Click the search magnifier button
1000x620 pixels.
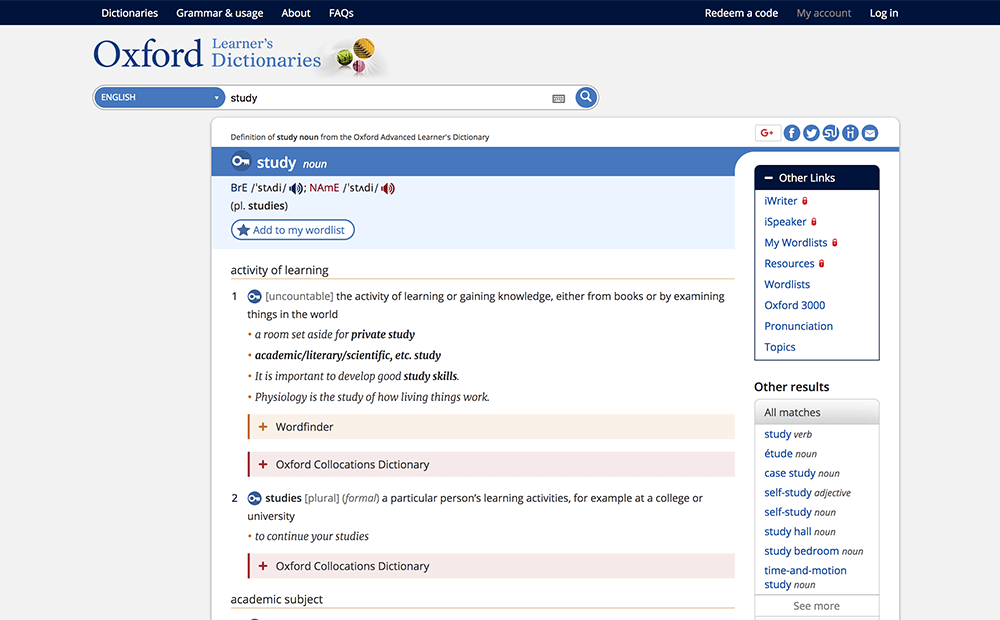(585, 97)
